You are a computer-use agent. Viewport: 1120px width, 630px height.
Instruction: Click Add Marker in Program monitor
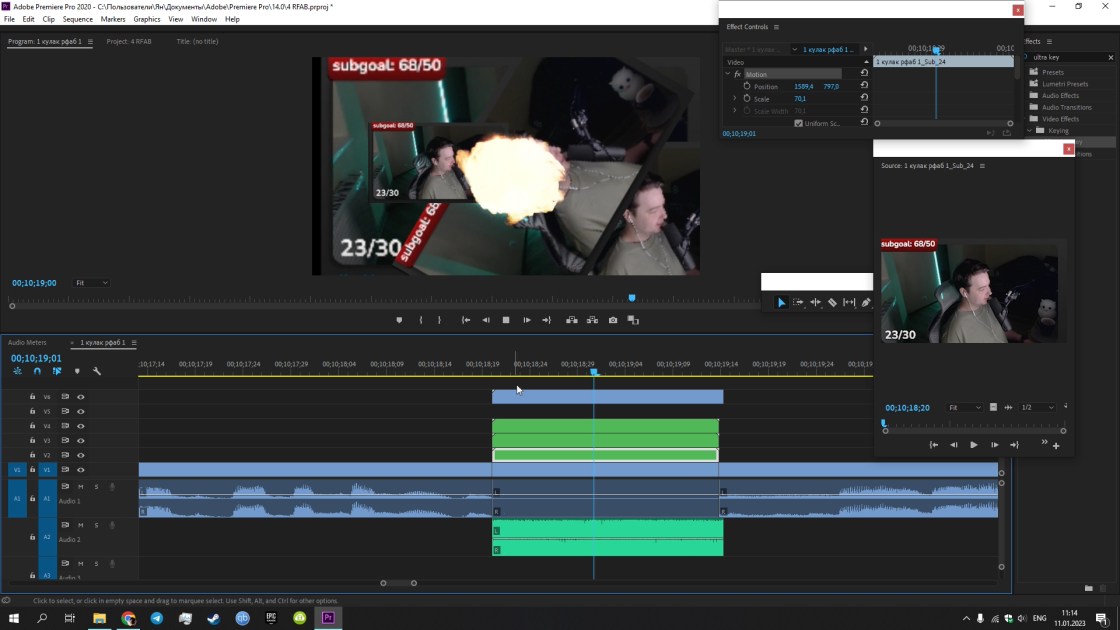(x=399, y=320)
